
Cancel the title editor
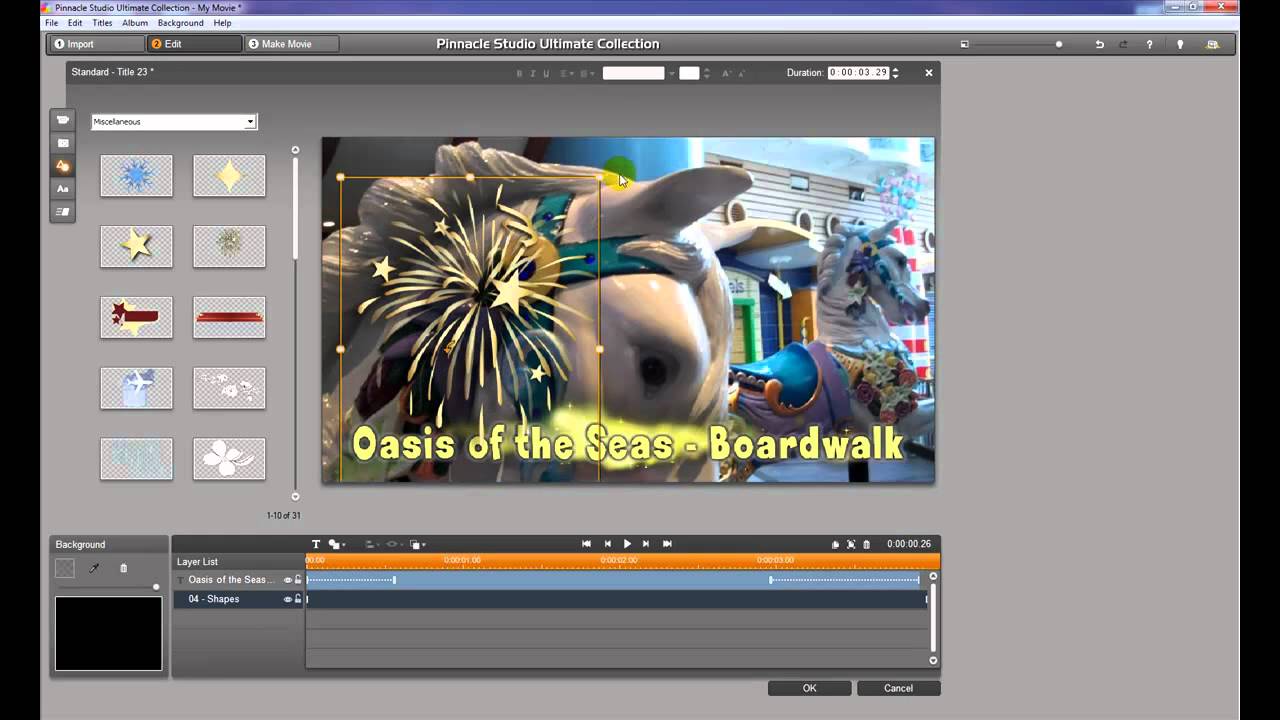point(898,688)
